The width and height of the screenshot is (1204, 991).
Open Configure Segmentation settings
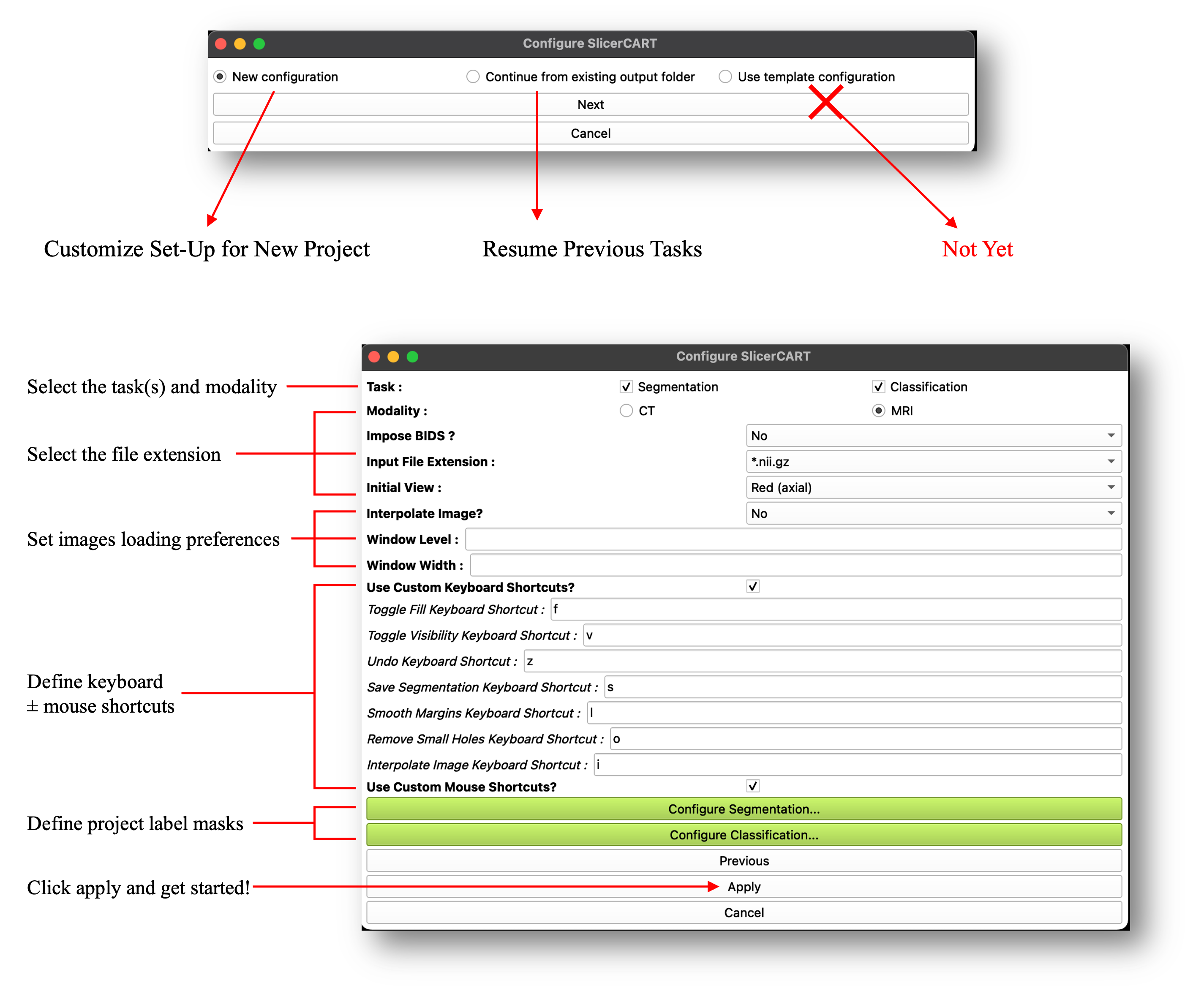(744, 809)
